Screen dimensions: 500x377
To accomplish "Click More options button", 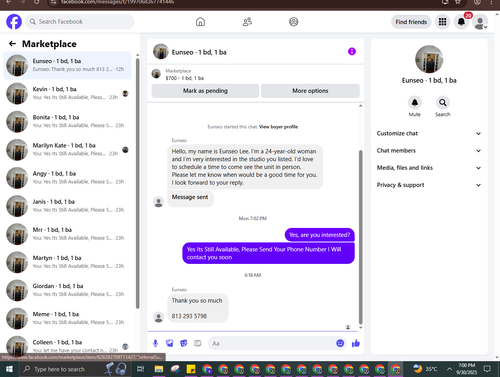I will coord(310,91).
